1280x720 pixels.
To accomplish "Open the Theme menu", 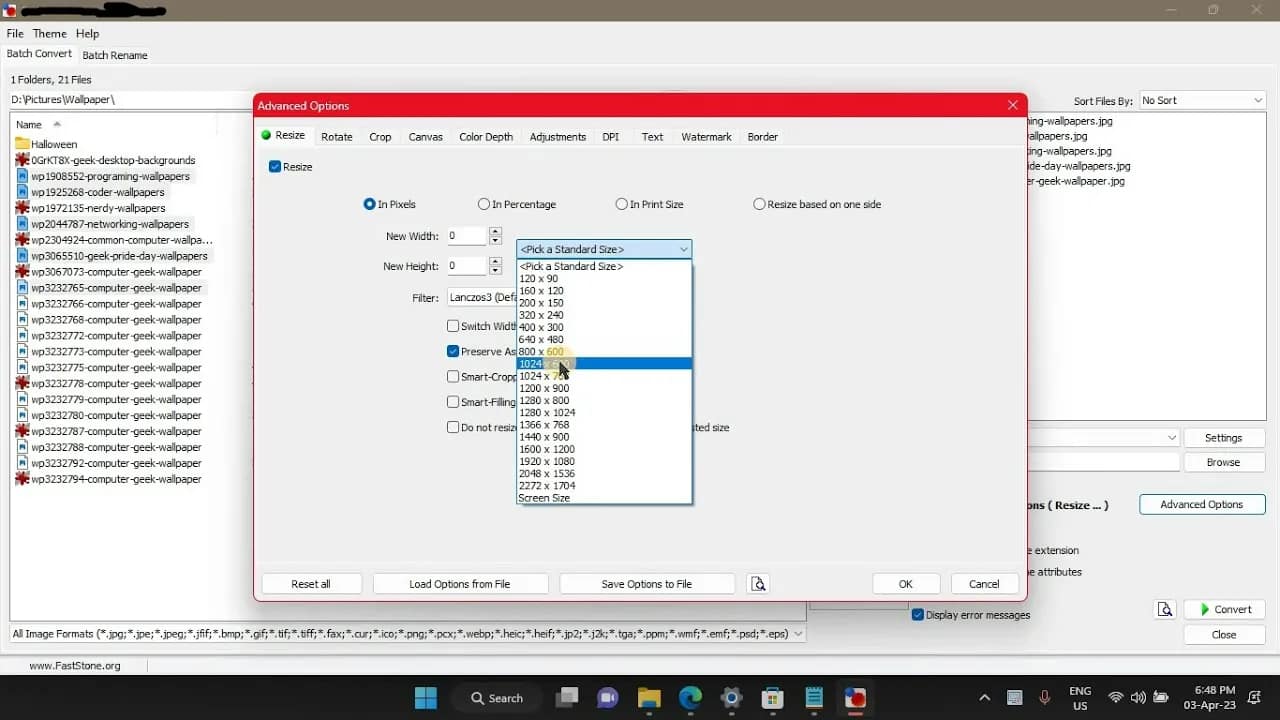I will 49,33.
